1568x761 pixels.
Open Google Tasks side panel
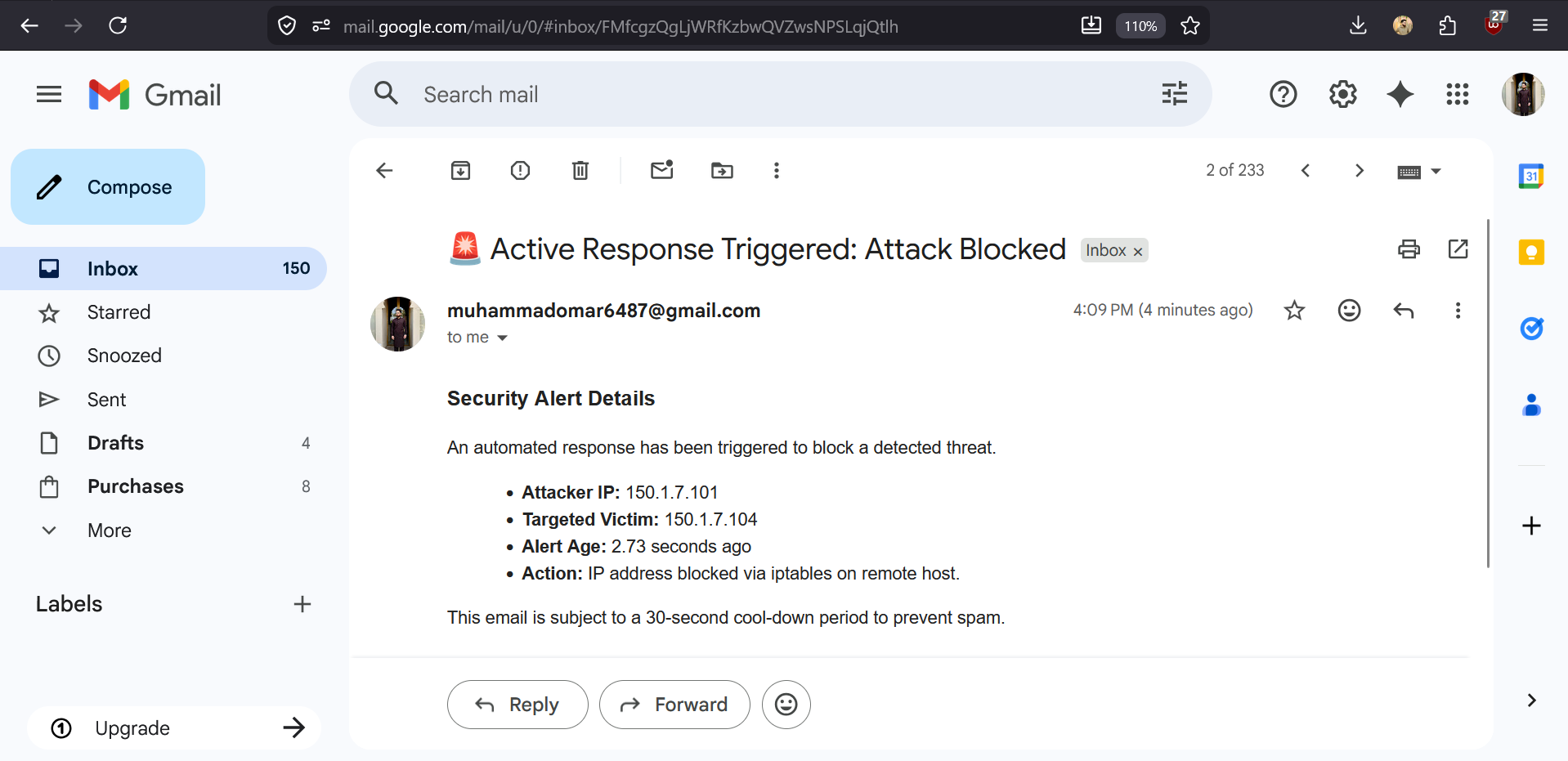click(x=1531, y=329)
